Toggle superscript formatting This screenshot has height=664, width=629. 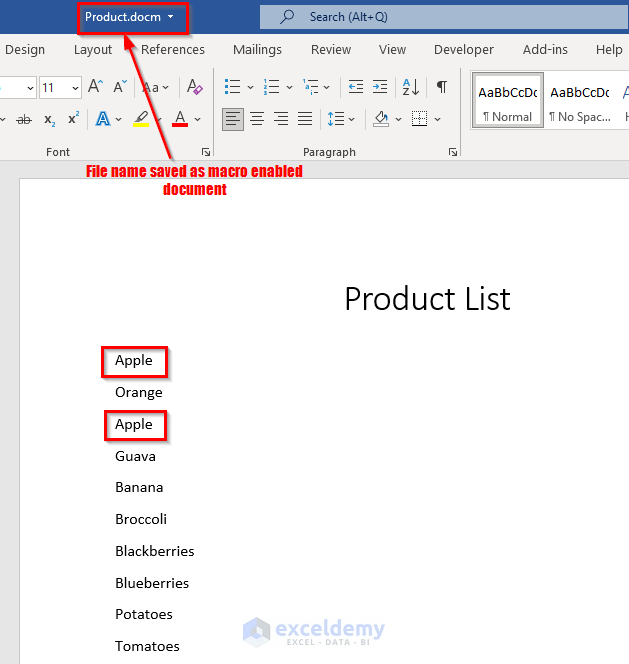pos(74,119)
